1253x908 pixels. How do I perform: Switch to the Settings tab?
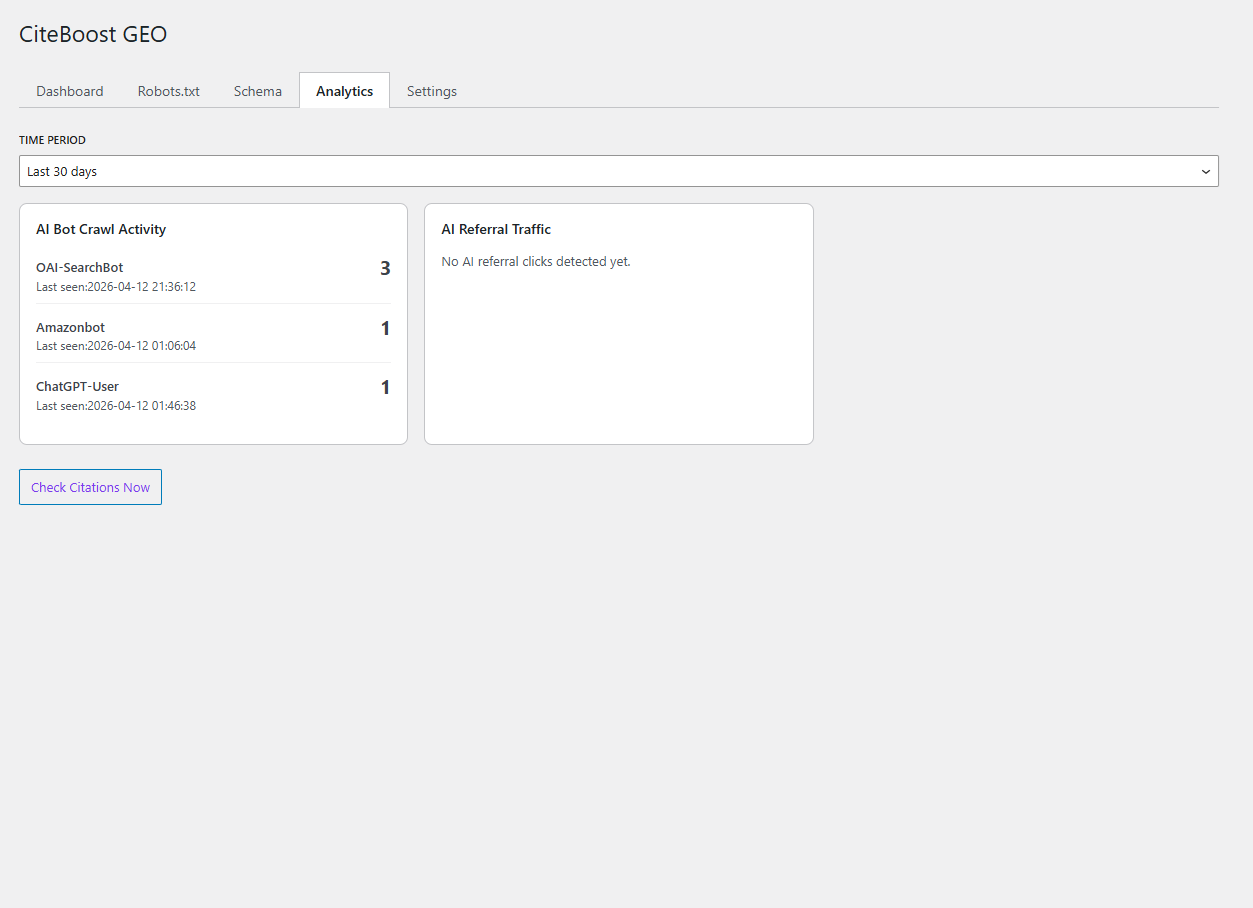point(431,91)
